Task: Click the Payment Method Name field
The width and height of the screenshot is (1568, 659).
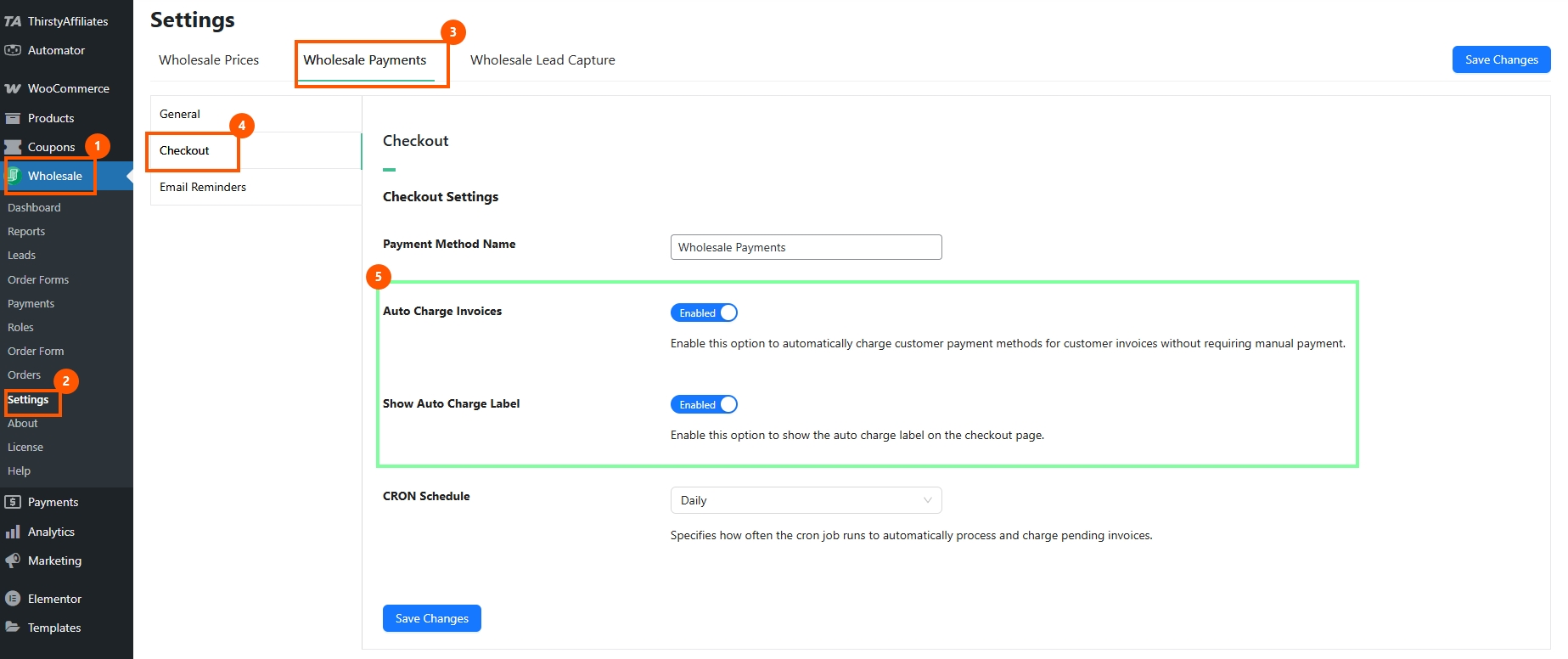Action: (x=806, y=247)
